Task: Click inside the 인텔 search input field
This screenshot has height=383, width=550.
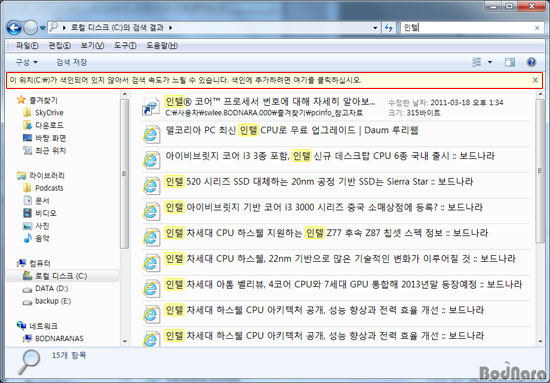Action: coord(467,28)
